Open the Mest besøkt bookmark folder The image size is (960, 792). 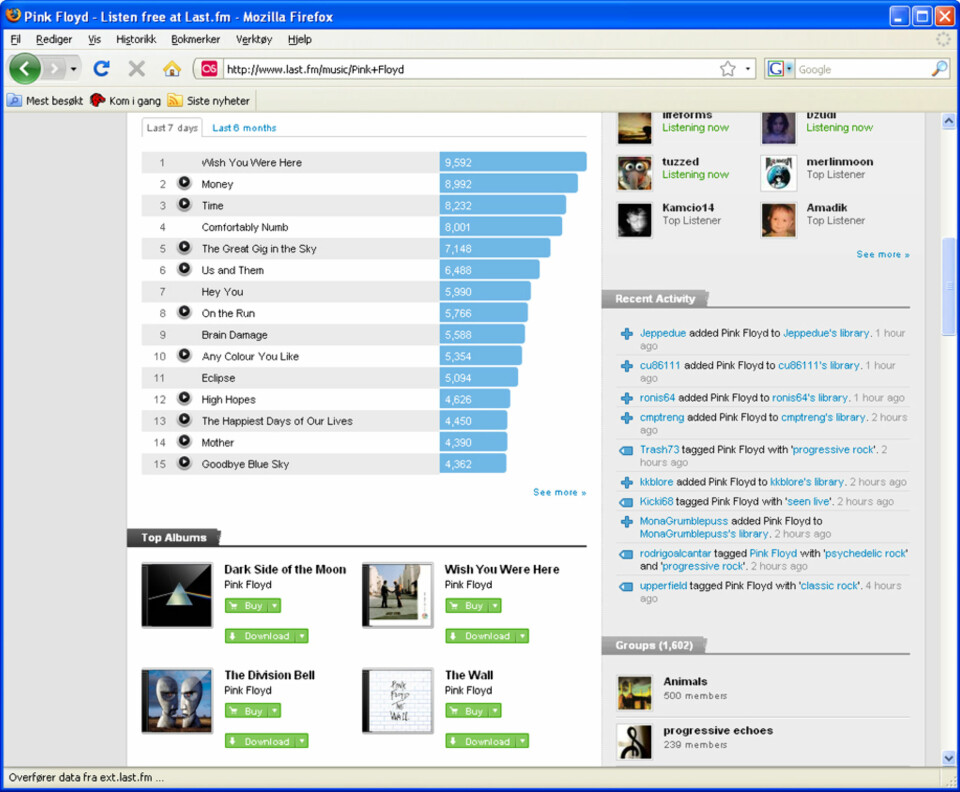click(x=45, y=100)
